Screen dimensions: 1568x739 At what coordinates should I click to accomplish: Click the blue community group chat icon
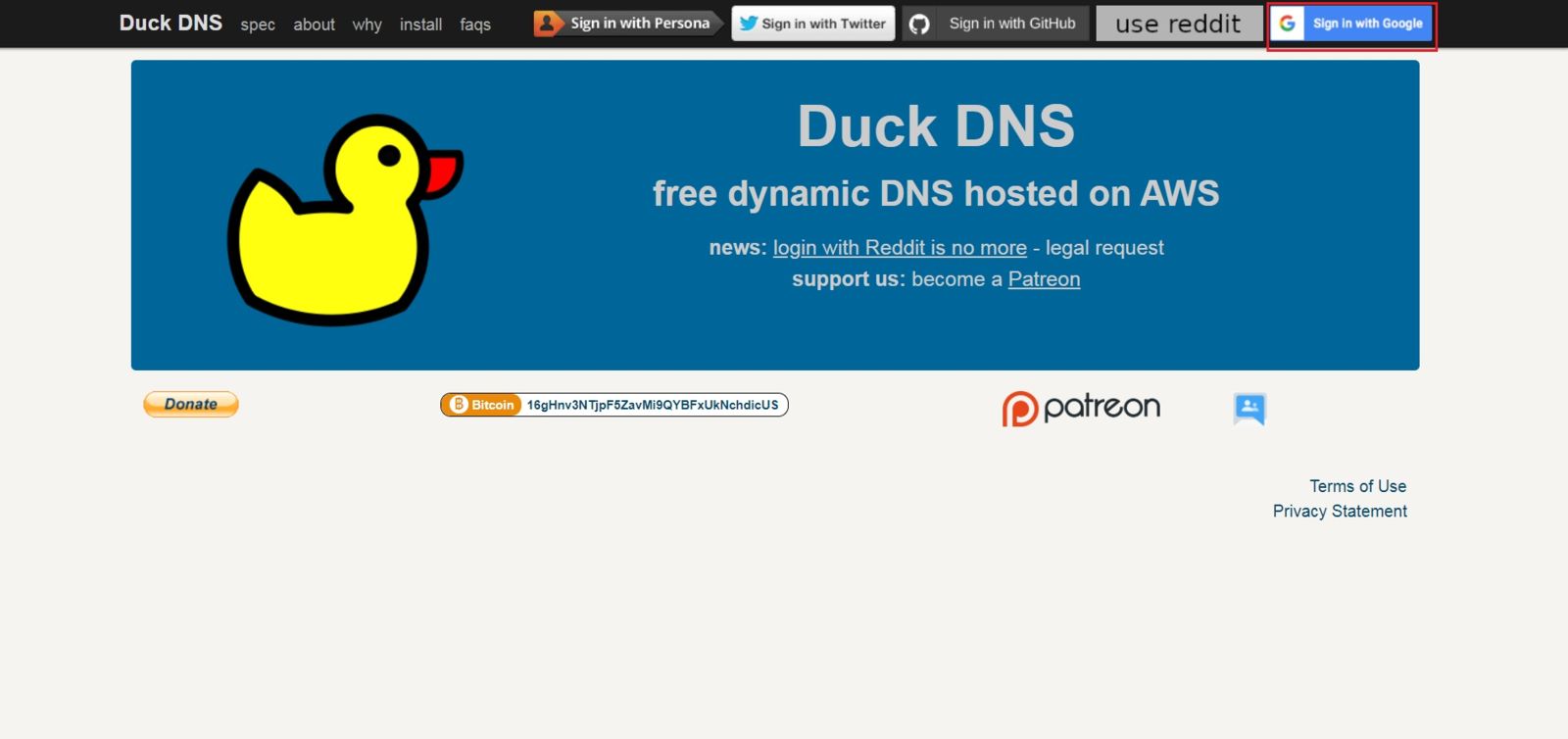click(1249, 408)
